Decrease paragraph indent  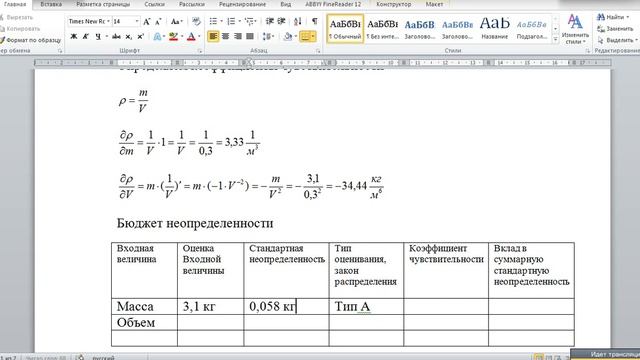click(270, 21)
